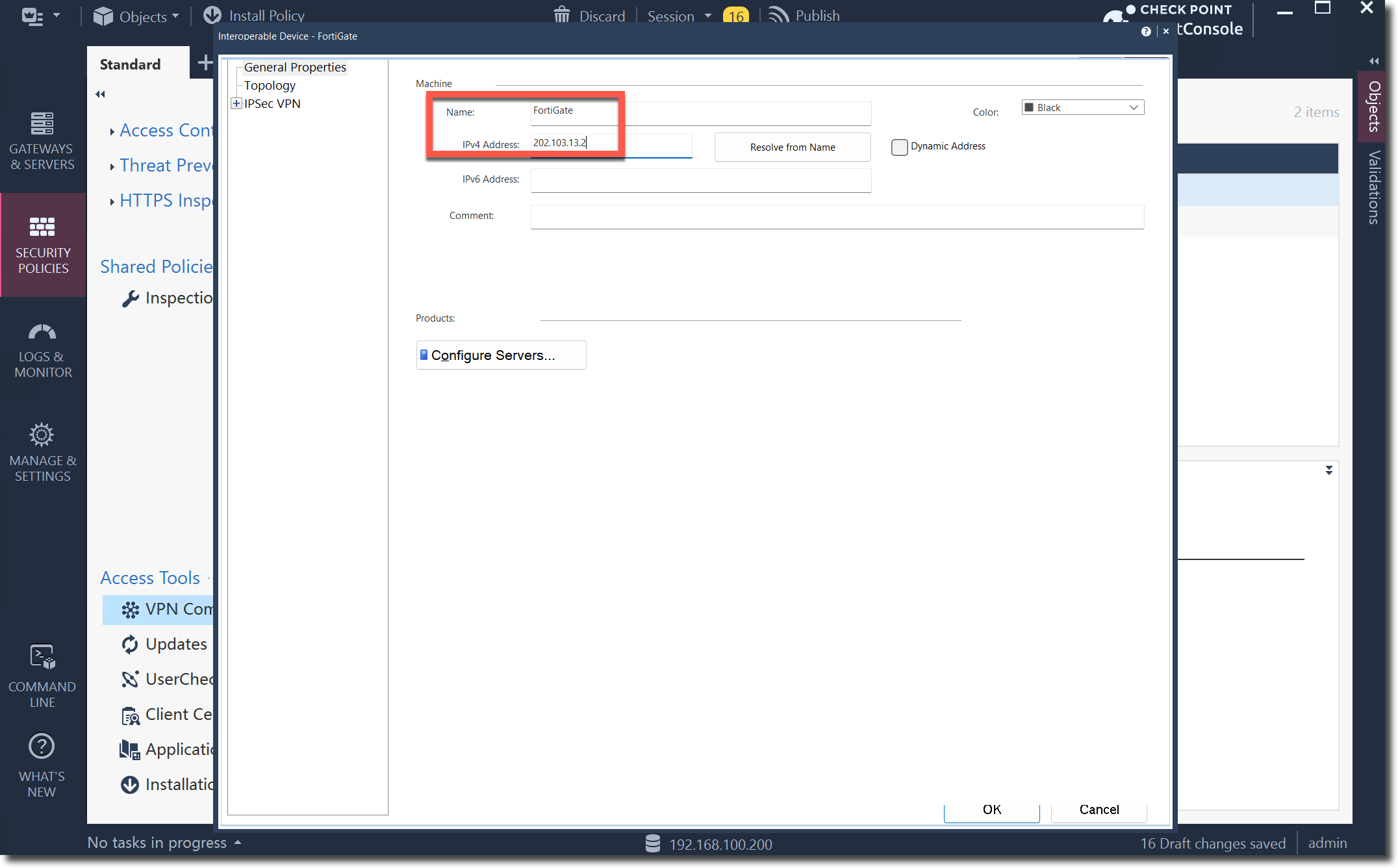Switch to the Validations side tab
1398x868 pixels.
click(x=1374, y=188)
